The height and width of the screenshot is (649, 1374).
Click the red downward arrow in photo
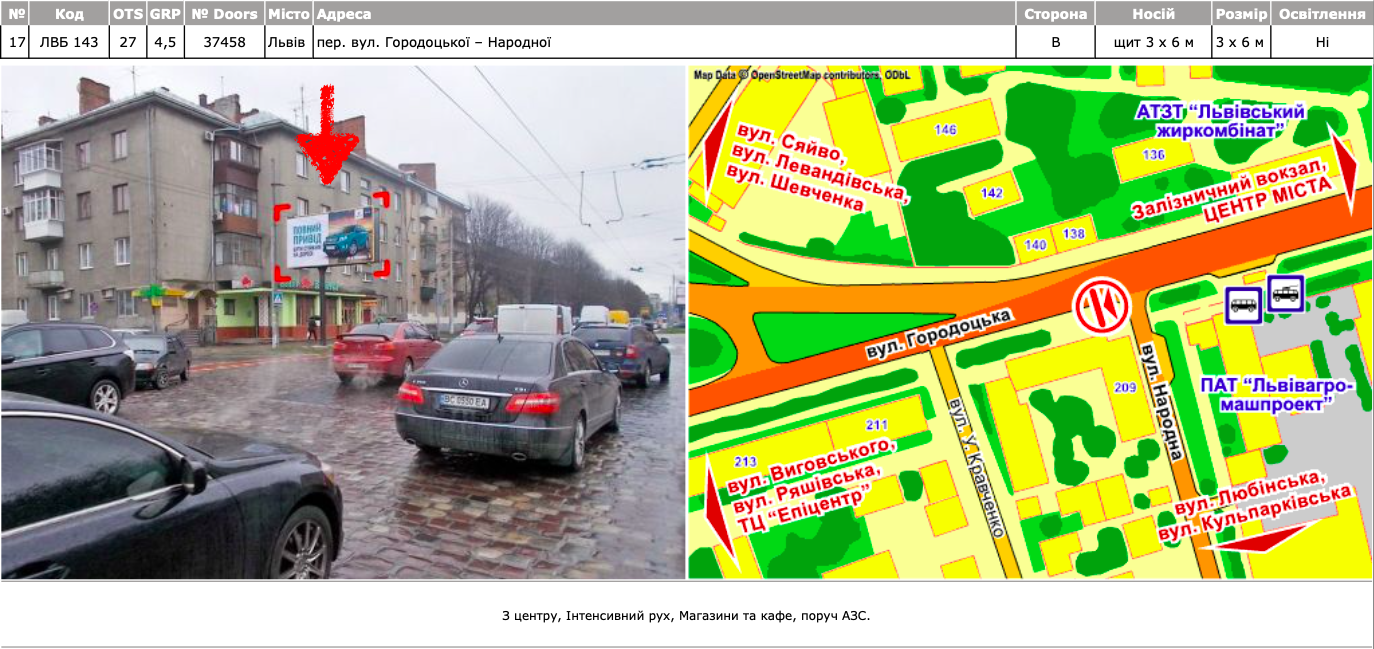pos(327,140)
